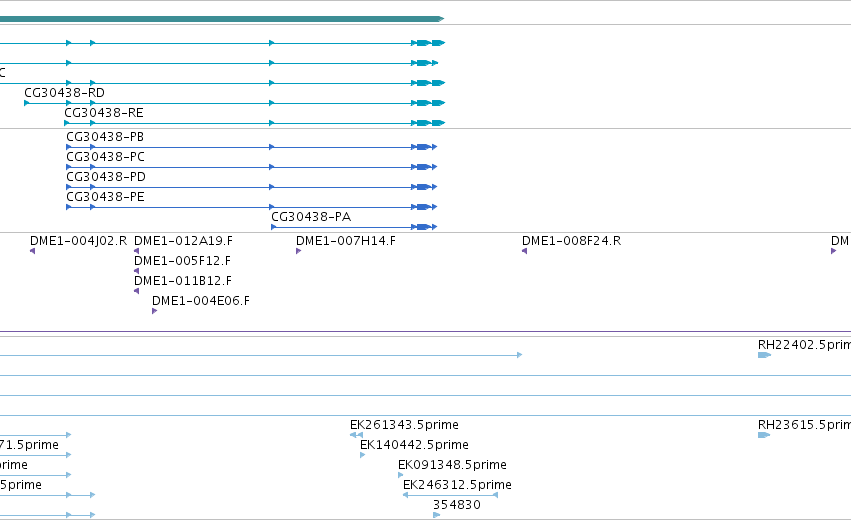Click the arrow glyph under EK140442.5prime
Viewport: 851px width, 520px height.
point(363,455)
